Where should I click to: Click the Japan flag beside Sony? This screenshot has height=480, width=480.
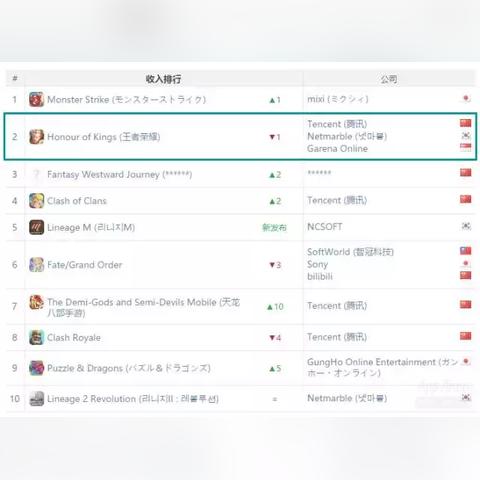tap(466, 264)
